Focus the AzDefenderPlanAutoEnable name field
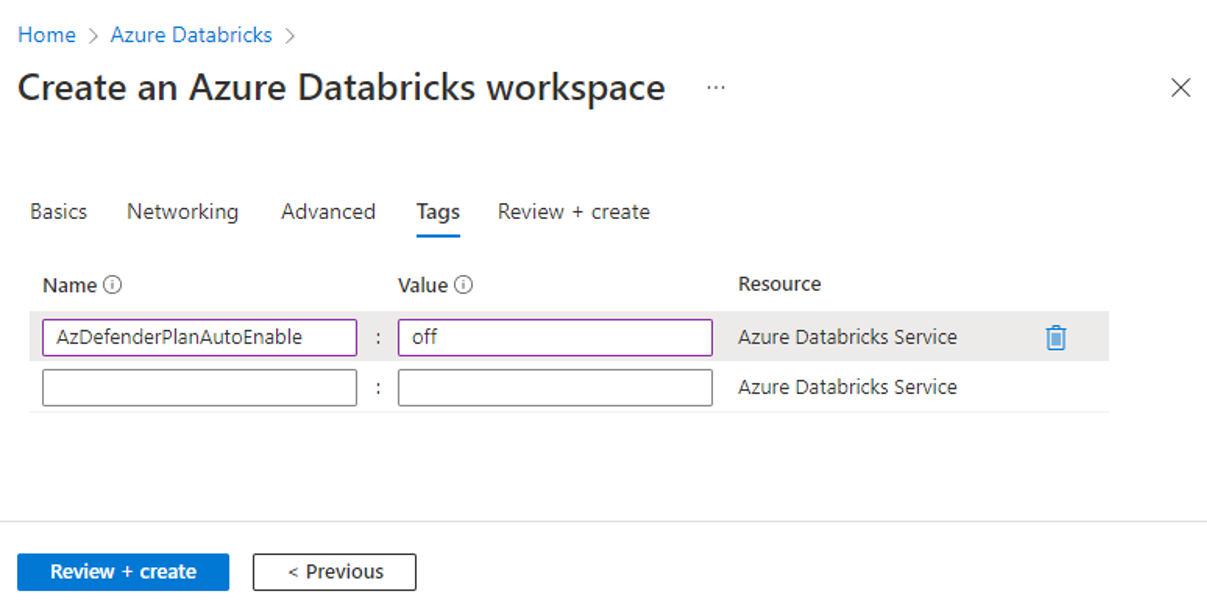Image resolution: width=1207 pixels, height=609 pixels. 199,338
